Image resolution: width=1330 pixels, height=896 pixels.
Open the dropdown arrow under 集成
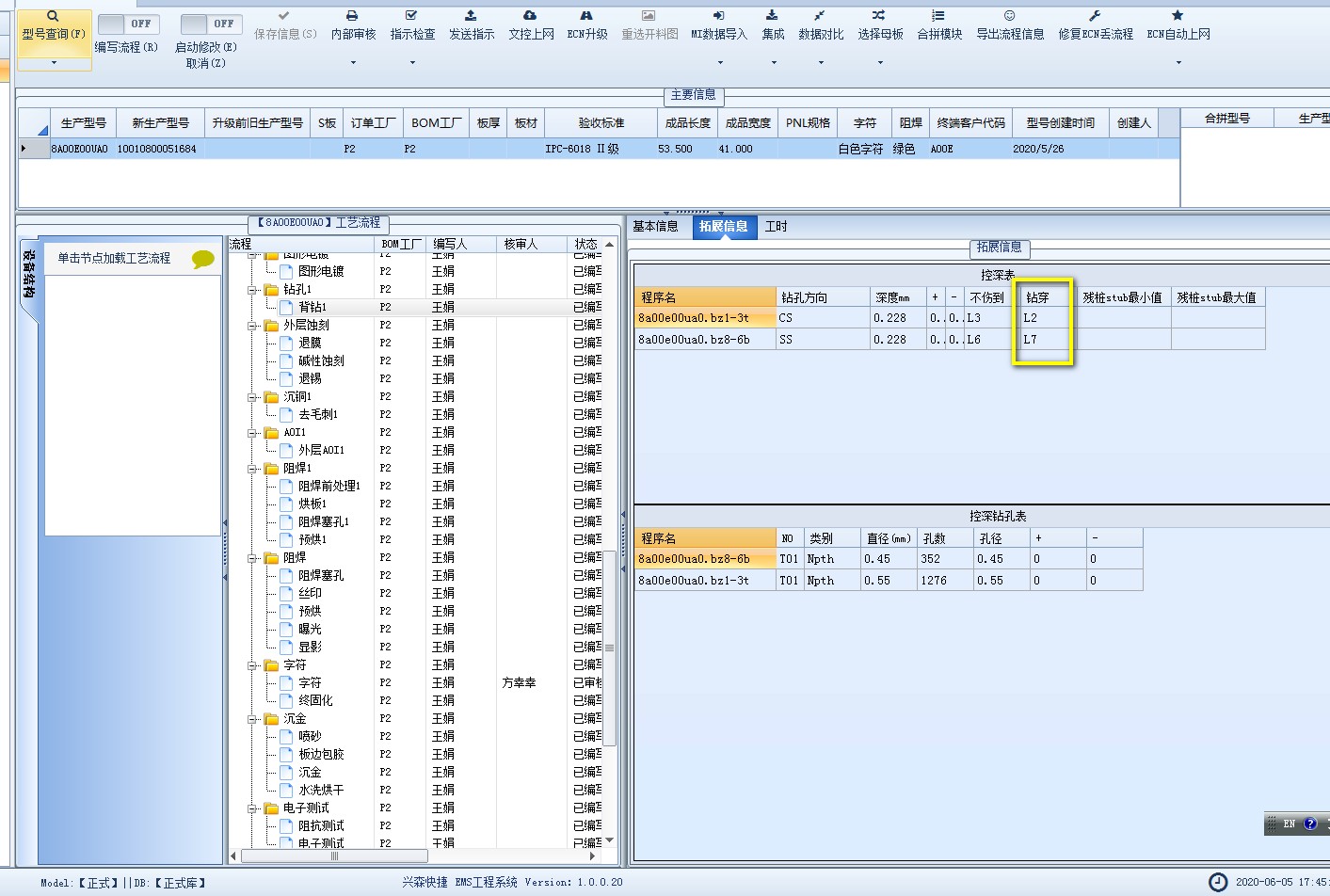tap(774, 63)
